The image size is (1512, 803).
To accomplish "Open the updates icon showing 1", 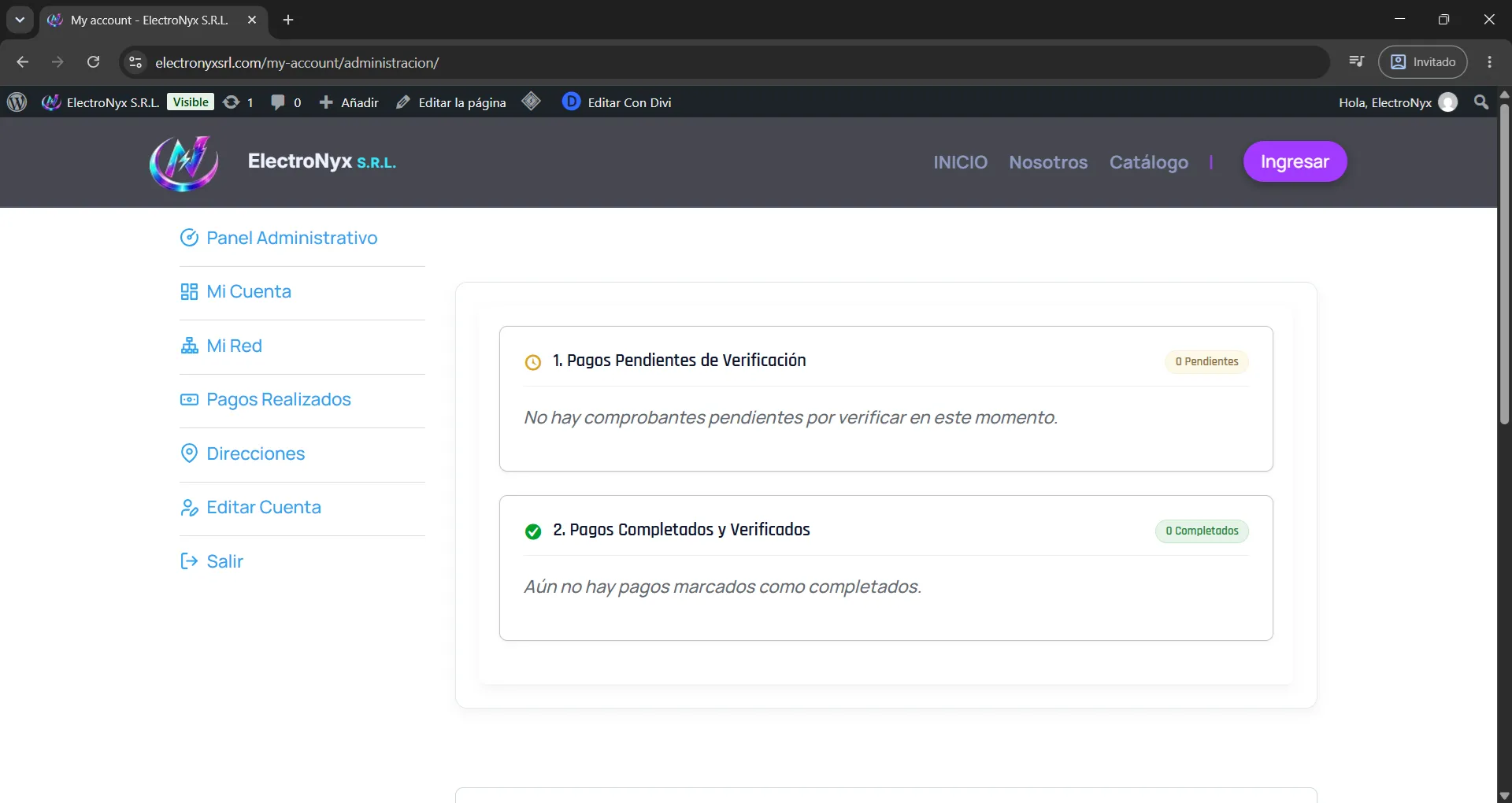I will [x=238, y=102].
